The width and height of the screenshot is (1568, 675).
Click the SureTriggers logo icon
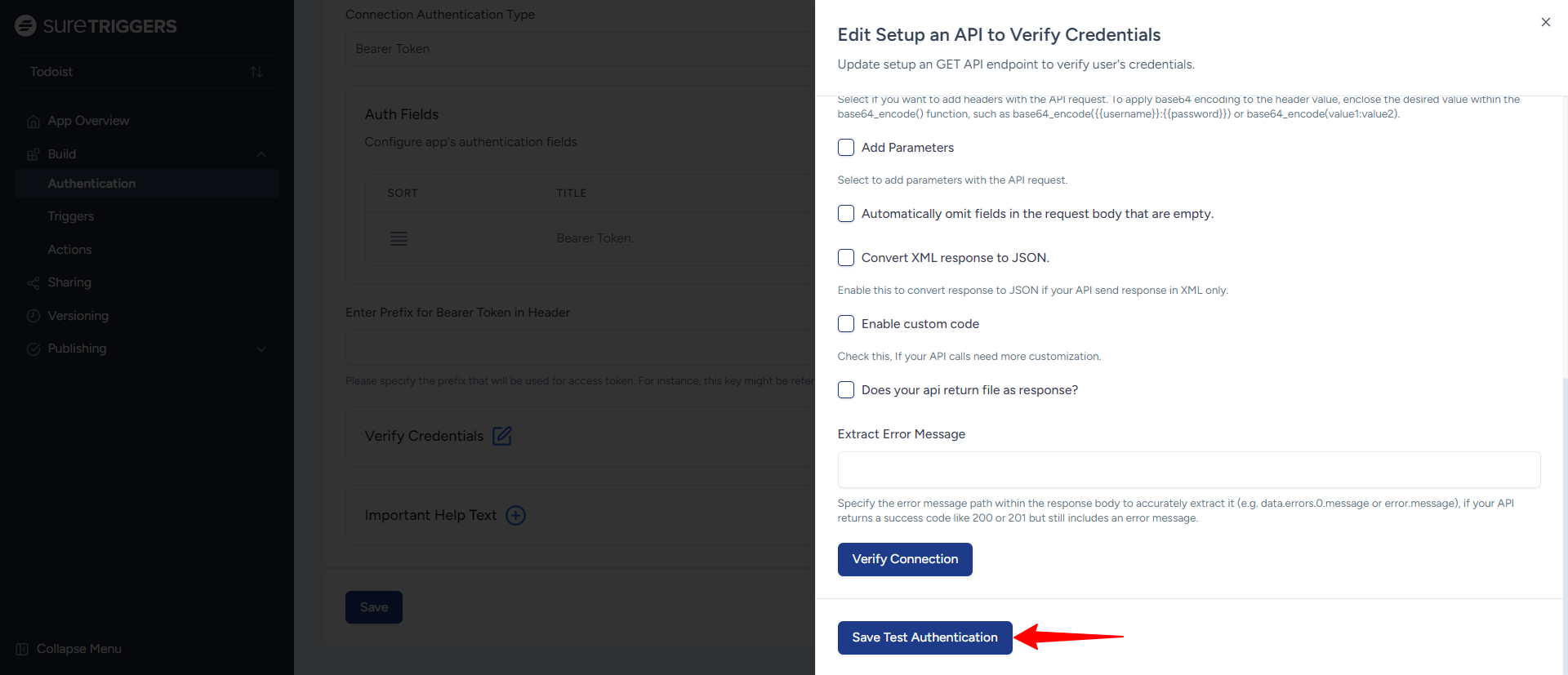(25, 26)
